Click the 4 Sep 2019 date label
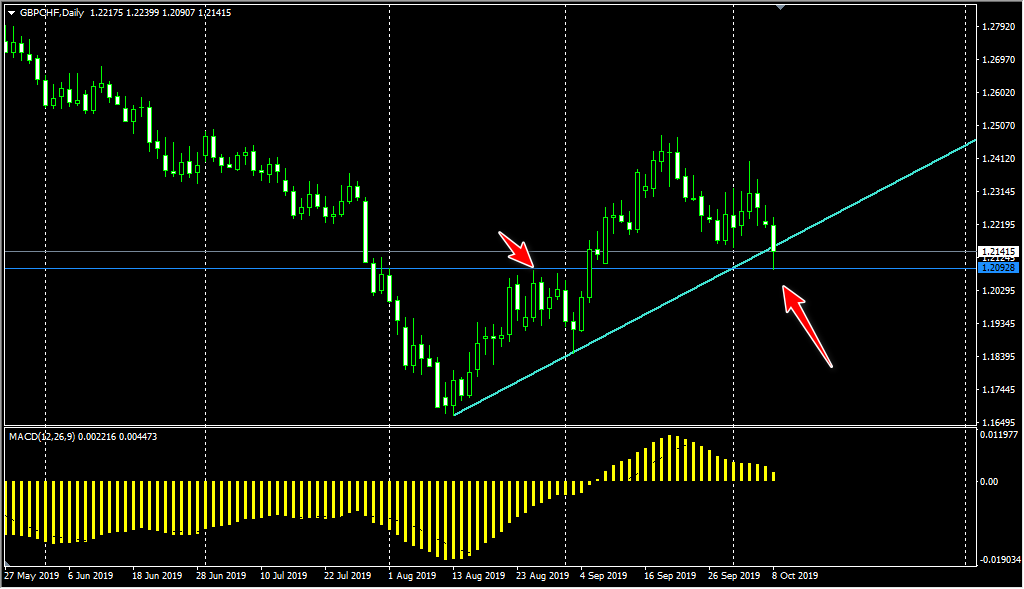 tap(603, 576)
